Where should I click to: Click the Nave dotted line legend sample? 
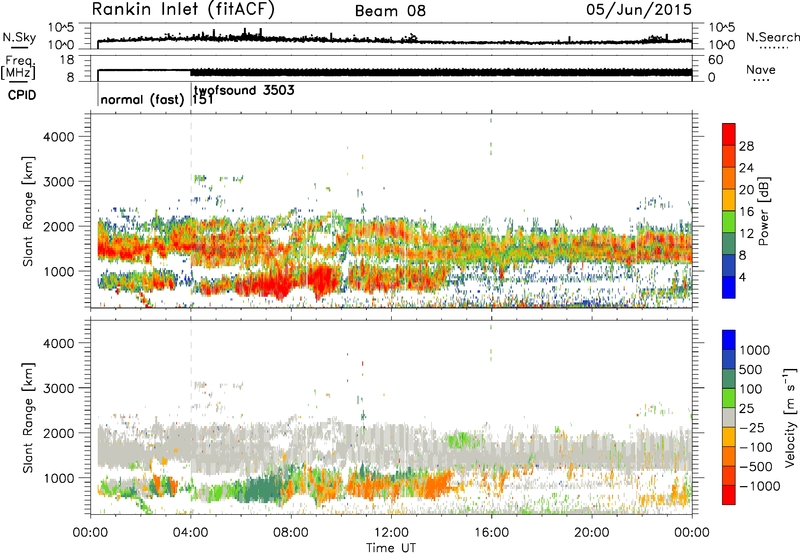(x=761, y=80)
